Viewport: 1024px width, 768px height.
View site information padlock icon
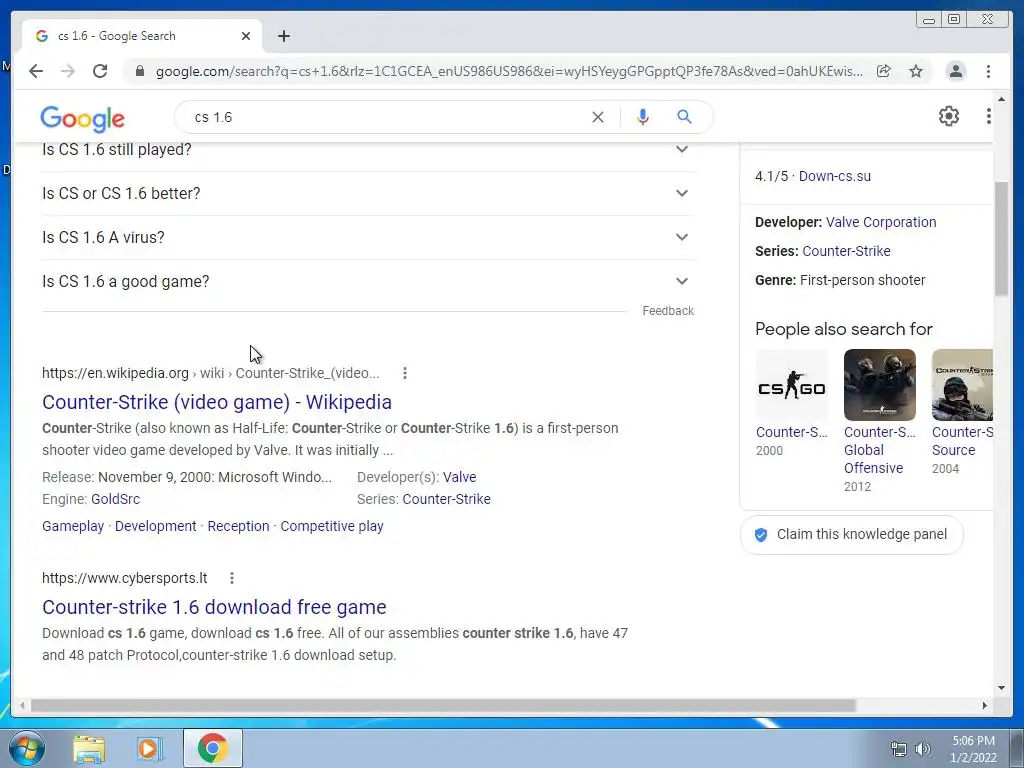tap(139, 71)
